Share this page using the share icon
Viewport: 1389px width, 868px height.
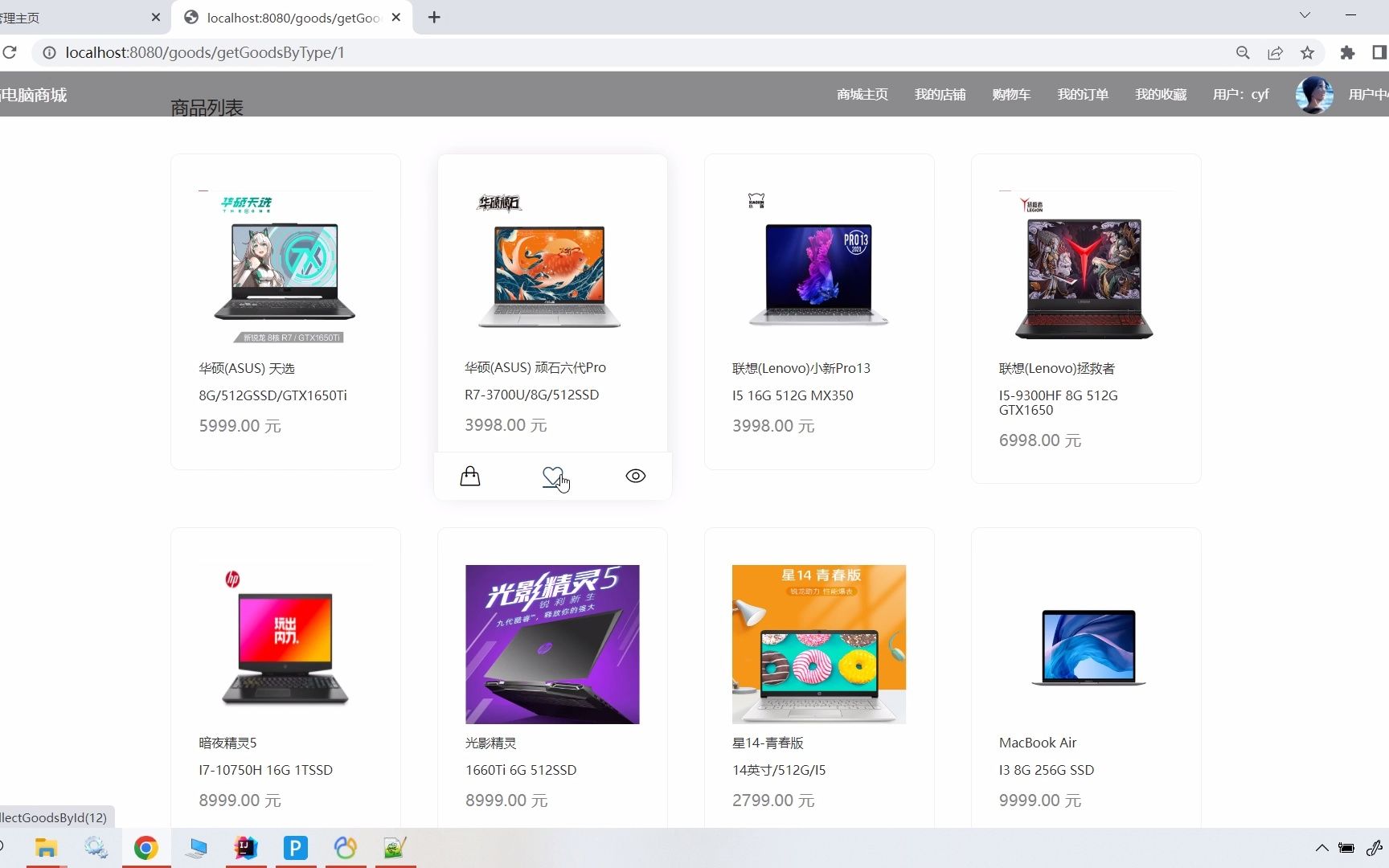pos(1275,52)
